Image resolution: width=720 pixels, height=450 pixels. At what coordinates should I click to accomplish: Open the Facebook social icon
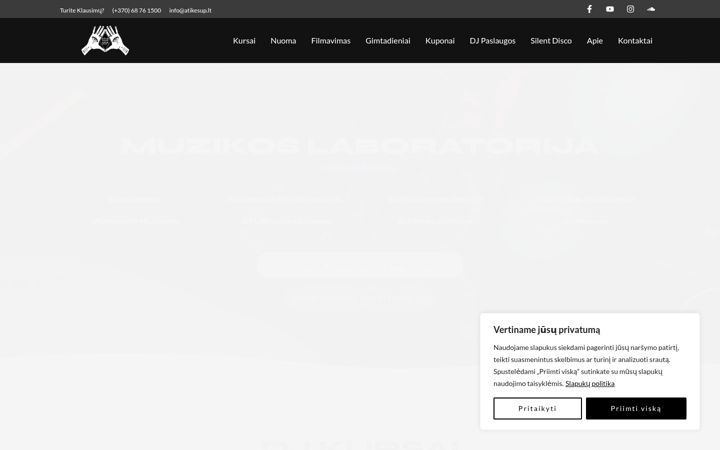coord(589,9)
